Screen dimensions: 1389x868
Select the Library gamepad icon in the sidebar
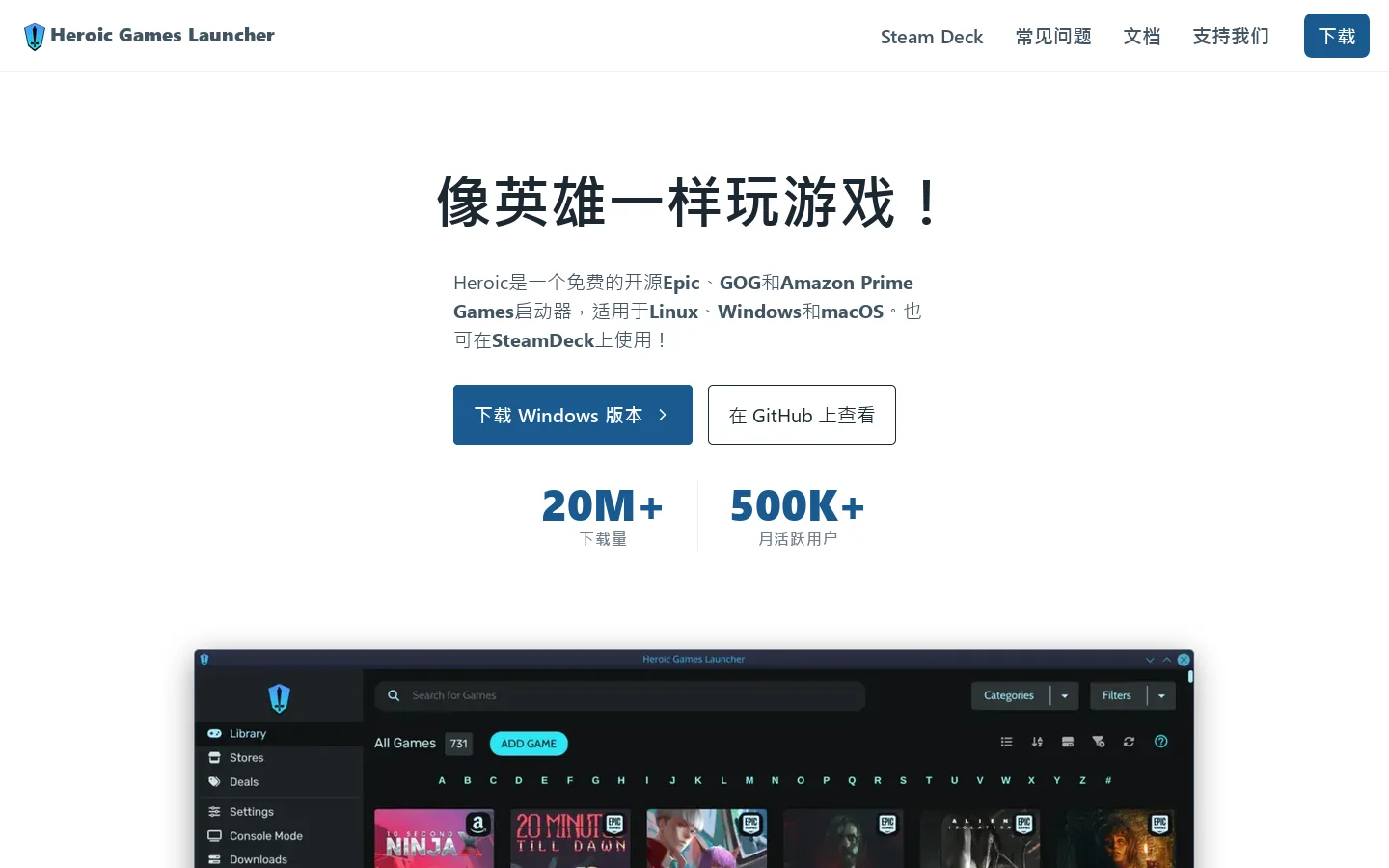coord(214,734)
